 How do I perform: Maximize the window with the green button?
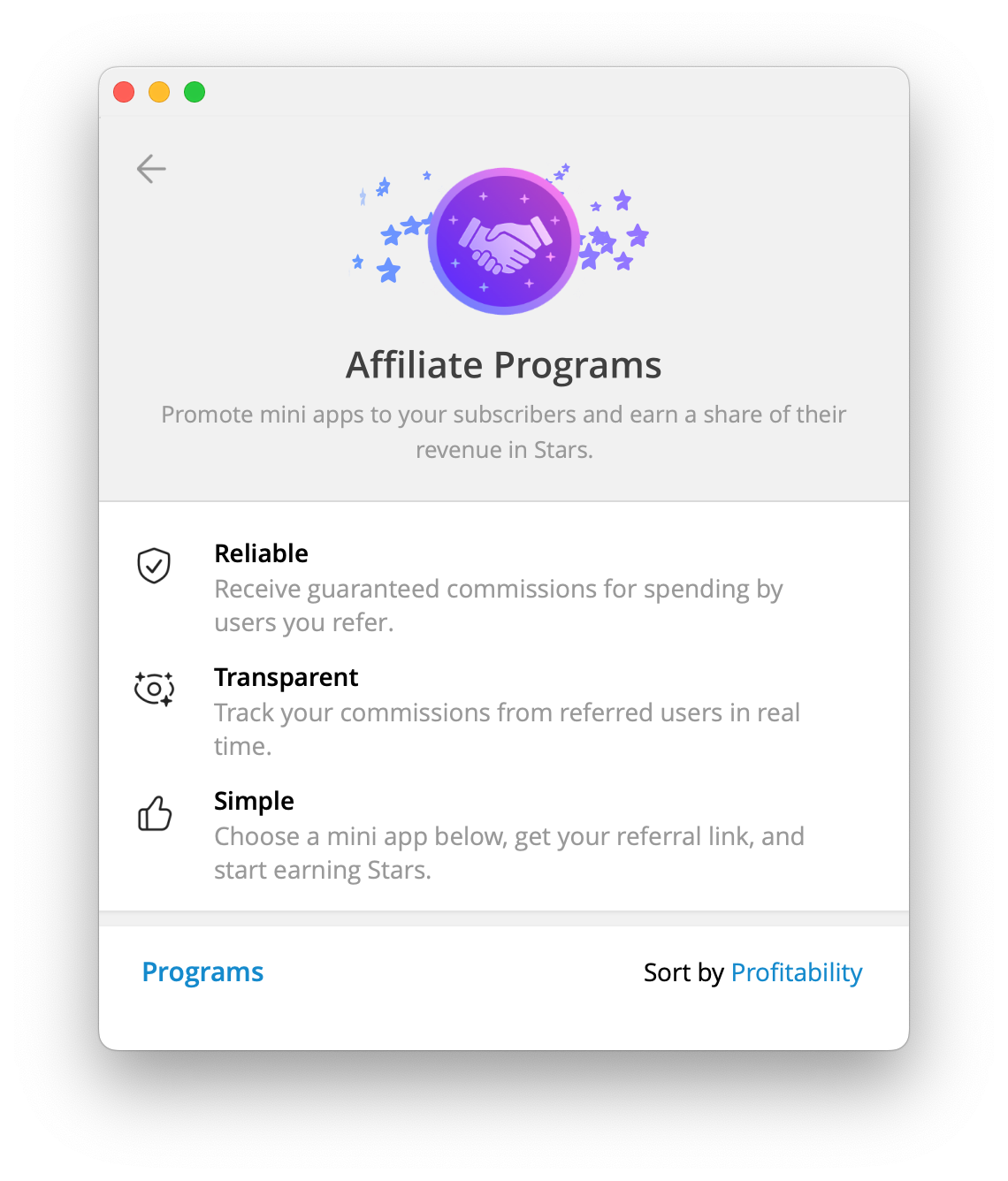(195, 92)
